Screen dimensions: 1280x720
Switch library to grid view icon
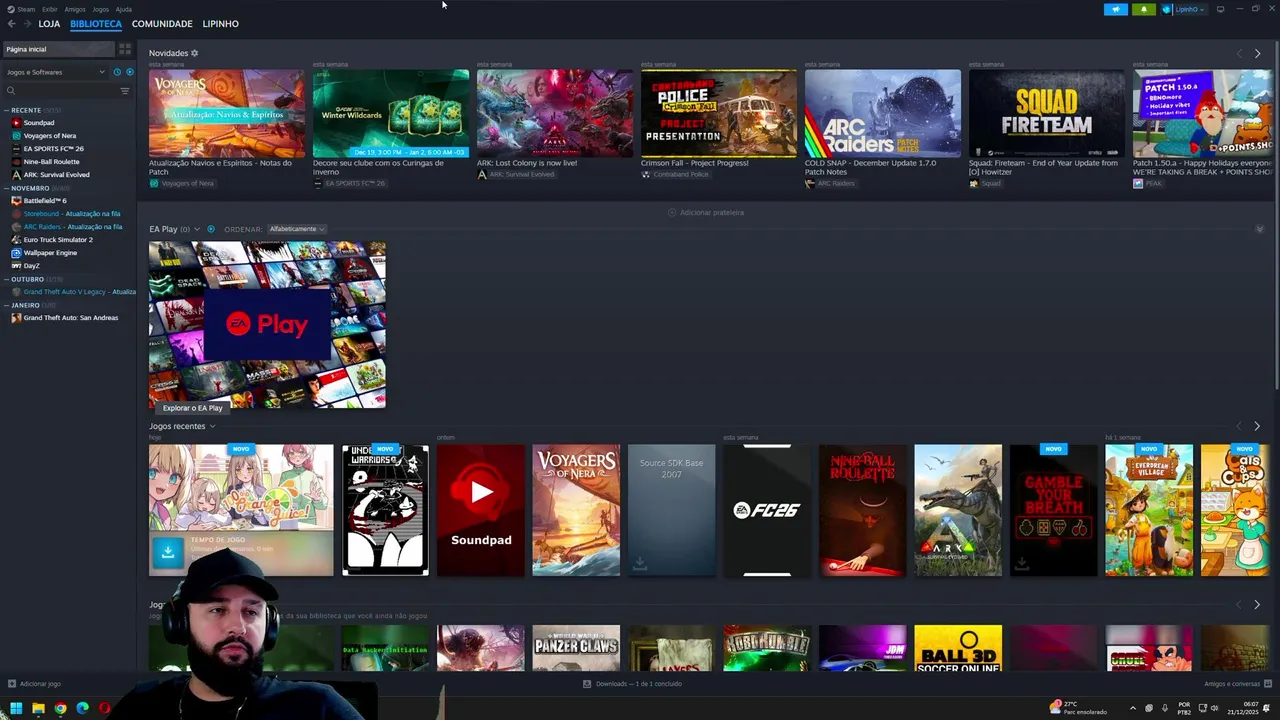tap(125, 49)
